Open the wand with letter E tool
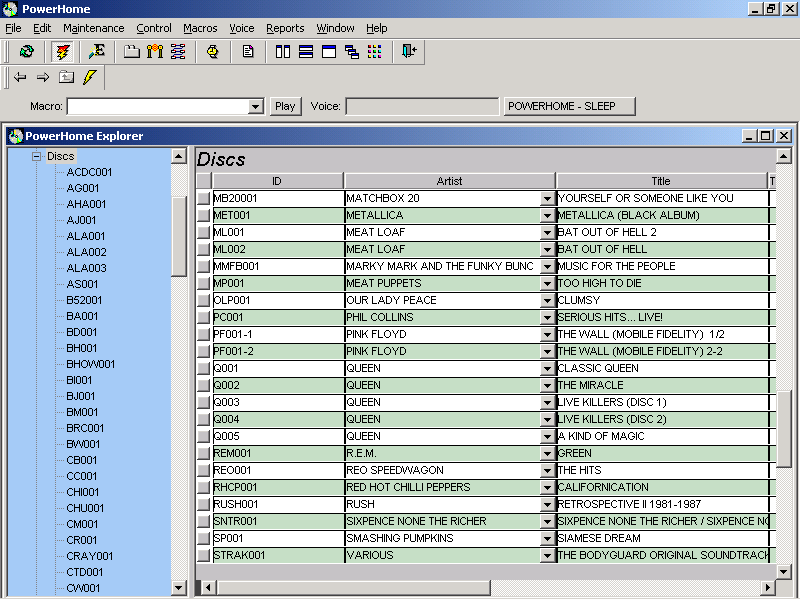 click(x=96, y=51)
